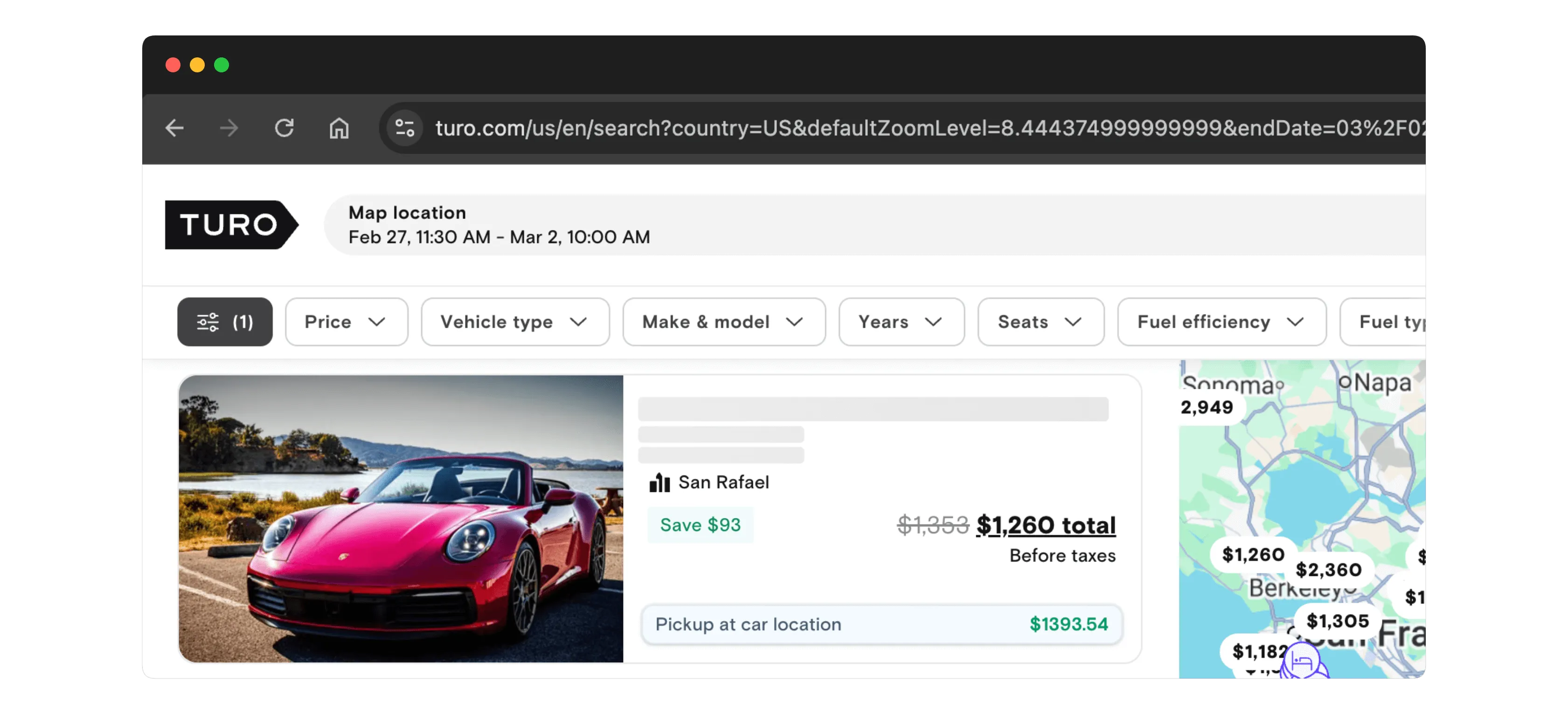Expand the Make & model filter
This screenshot has width=1568, height=714.
(723, 322)
